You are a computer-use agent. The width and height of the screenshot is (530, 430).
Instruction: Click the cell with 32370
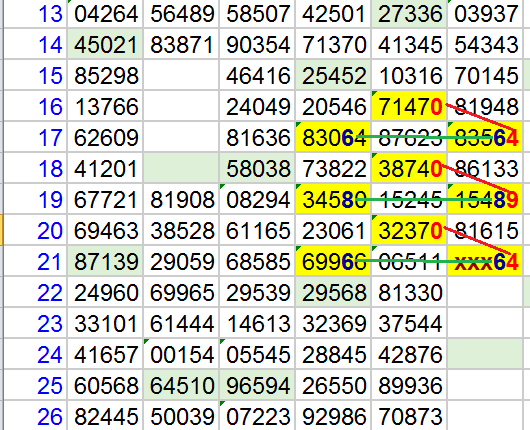tap(409, 231)
